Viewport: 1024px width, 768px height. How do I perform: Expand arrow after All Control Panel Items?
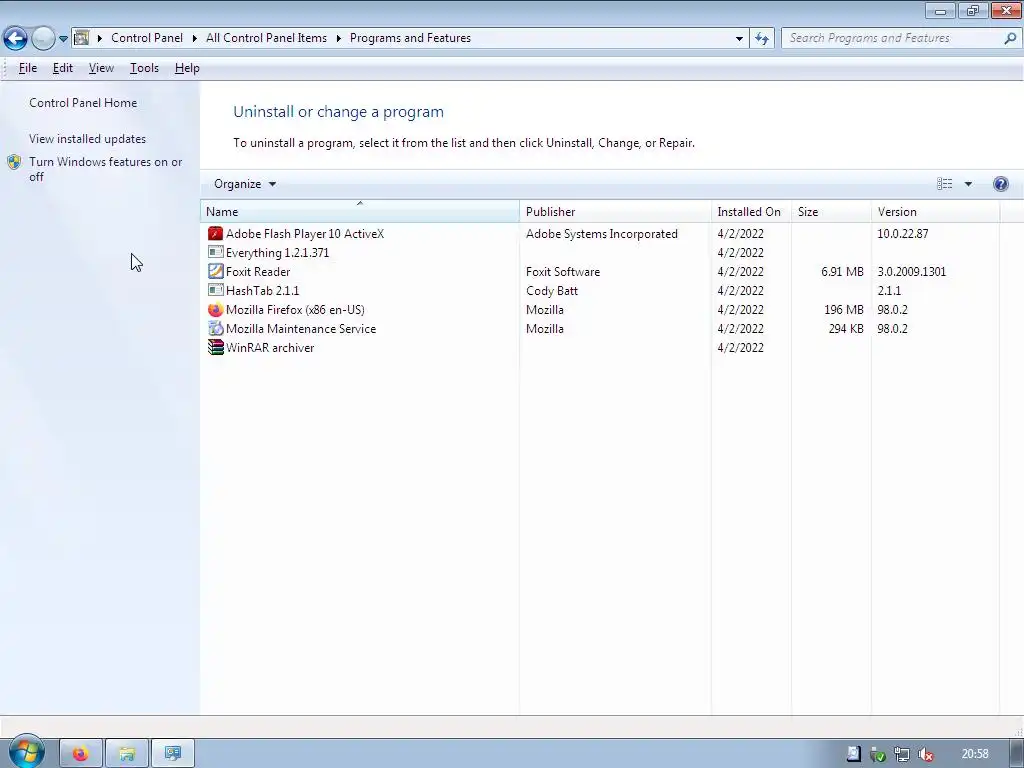pos(339,39)
